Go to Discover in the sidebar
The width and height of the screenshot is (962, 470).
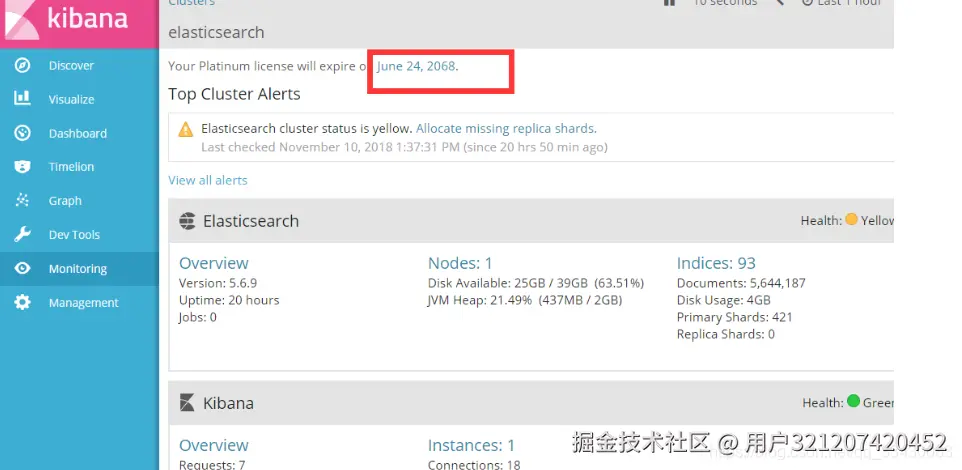point(71,66)
